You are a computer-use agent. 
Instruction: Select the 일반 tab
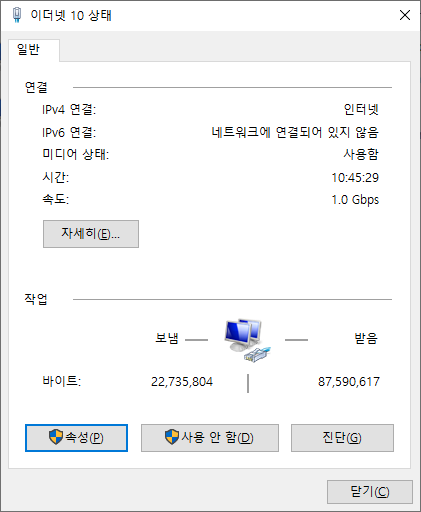point(28,50)
